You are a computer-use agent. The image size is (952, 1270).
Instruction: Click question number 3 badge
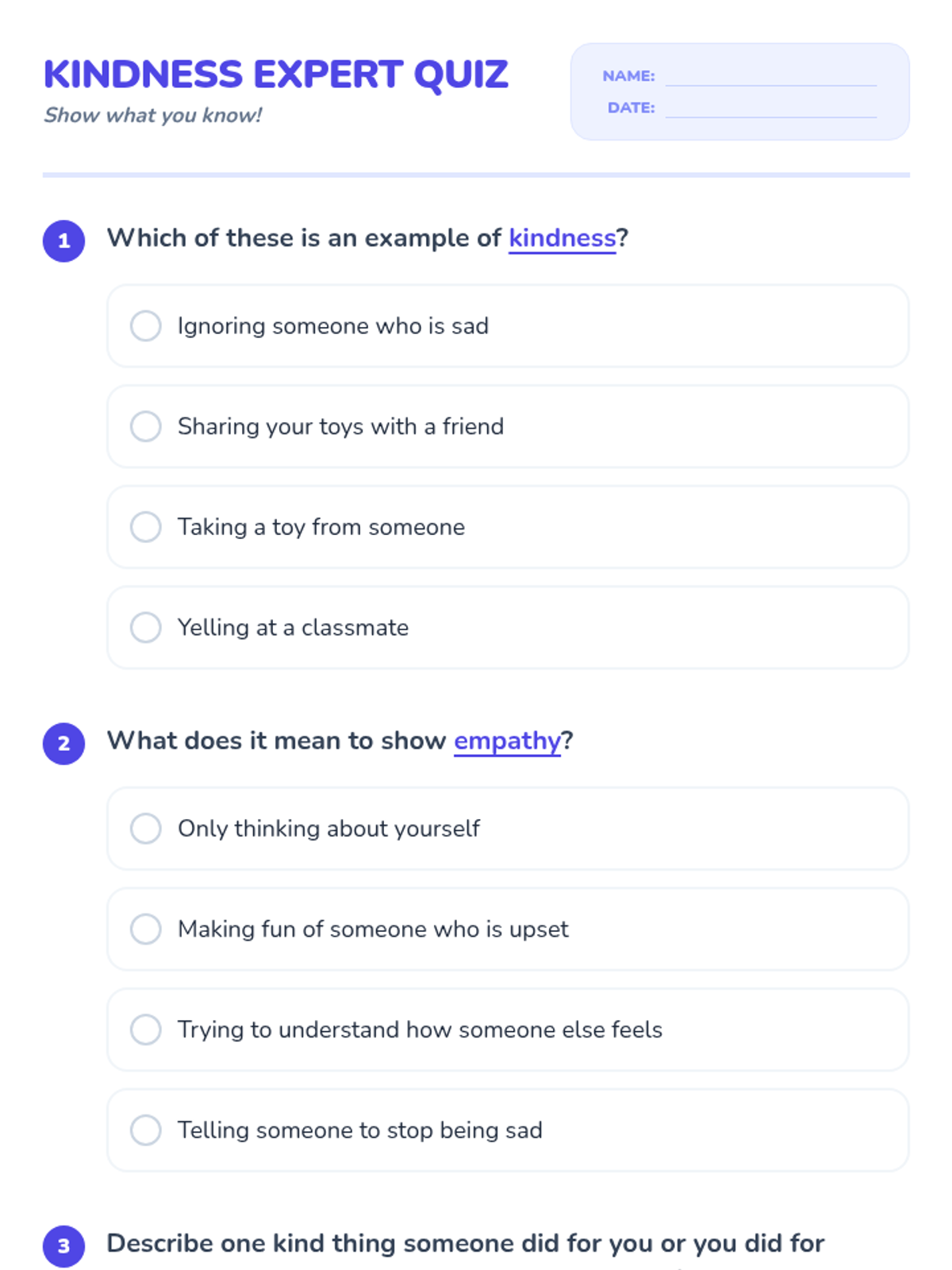pos(64,1246)
